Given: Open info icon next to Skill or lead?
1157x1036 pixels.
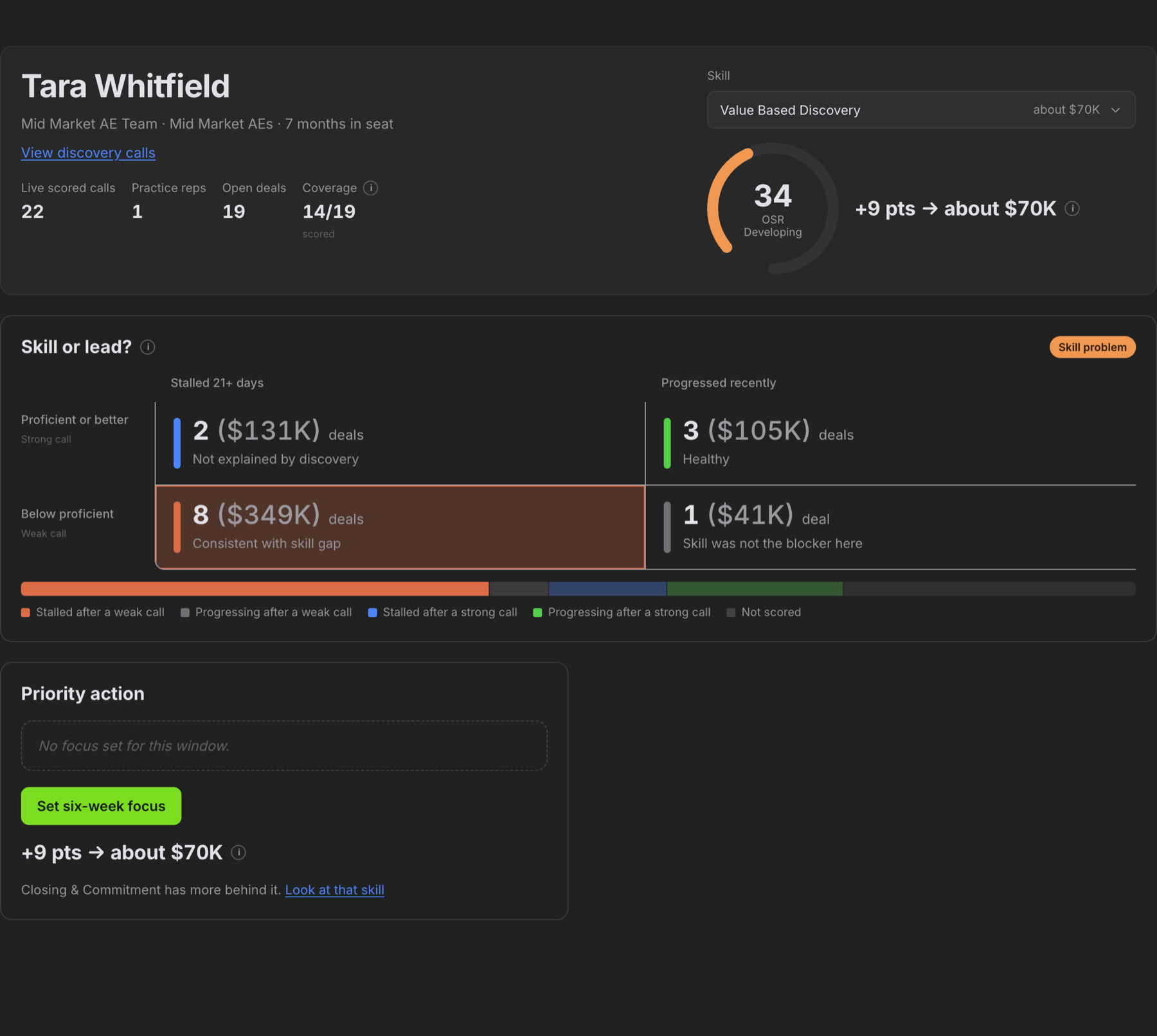Looking at the screenshot, I should 148,347.
